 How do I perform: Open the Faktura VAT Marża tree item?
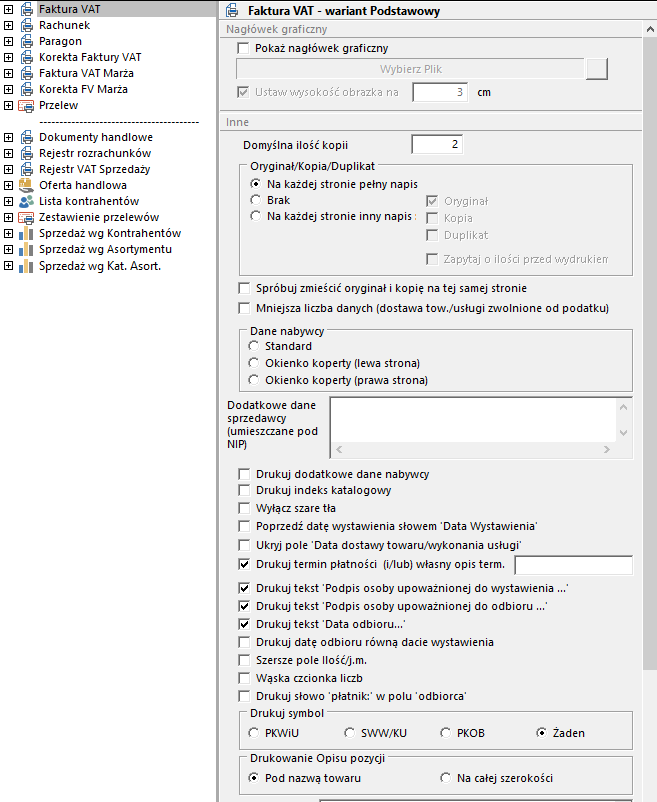[x=86, y=73]
